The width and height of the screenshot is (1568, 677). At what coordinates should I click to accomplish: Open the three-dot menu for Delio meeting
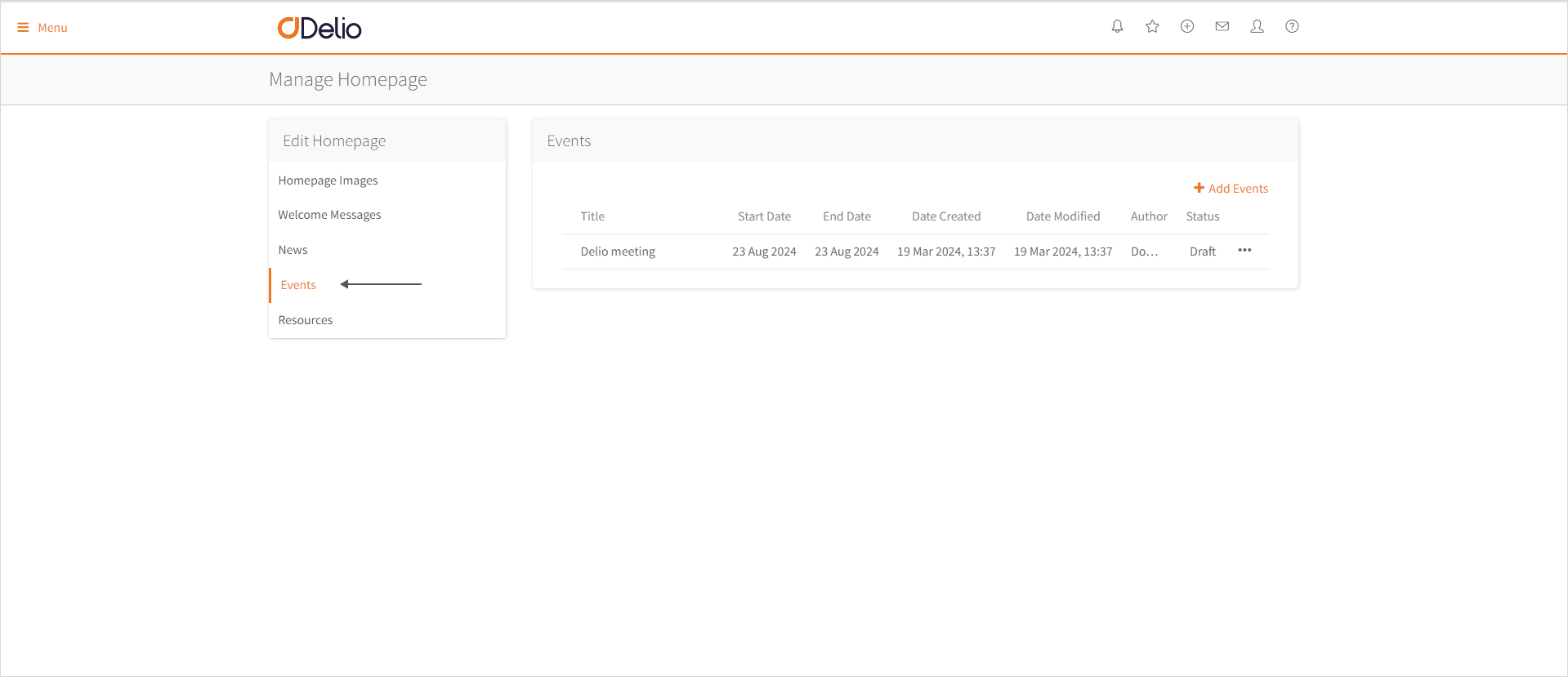[x=1244, y=251]
